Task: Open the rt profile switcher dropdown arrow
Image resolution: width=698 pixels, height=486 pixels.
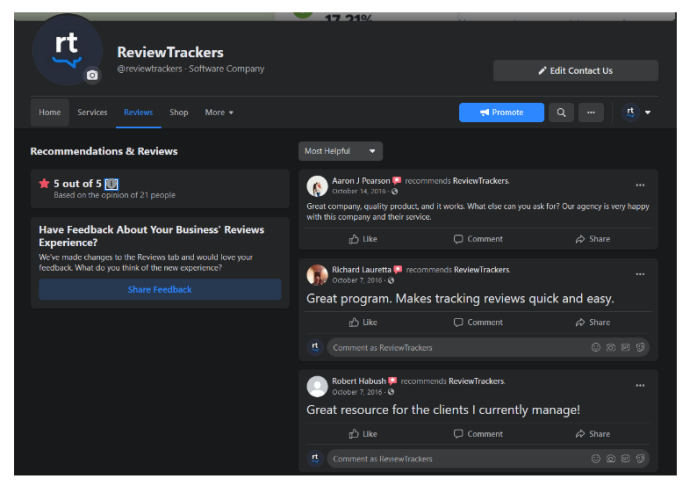Action: (x=648, y=113)
